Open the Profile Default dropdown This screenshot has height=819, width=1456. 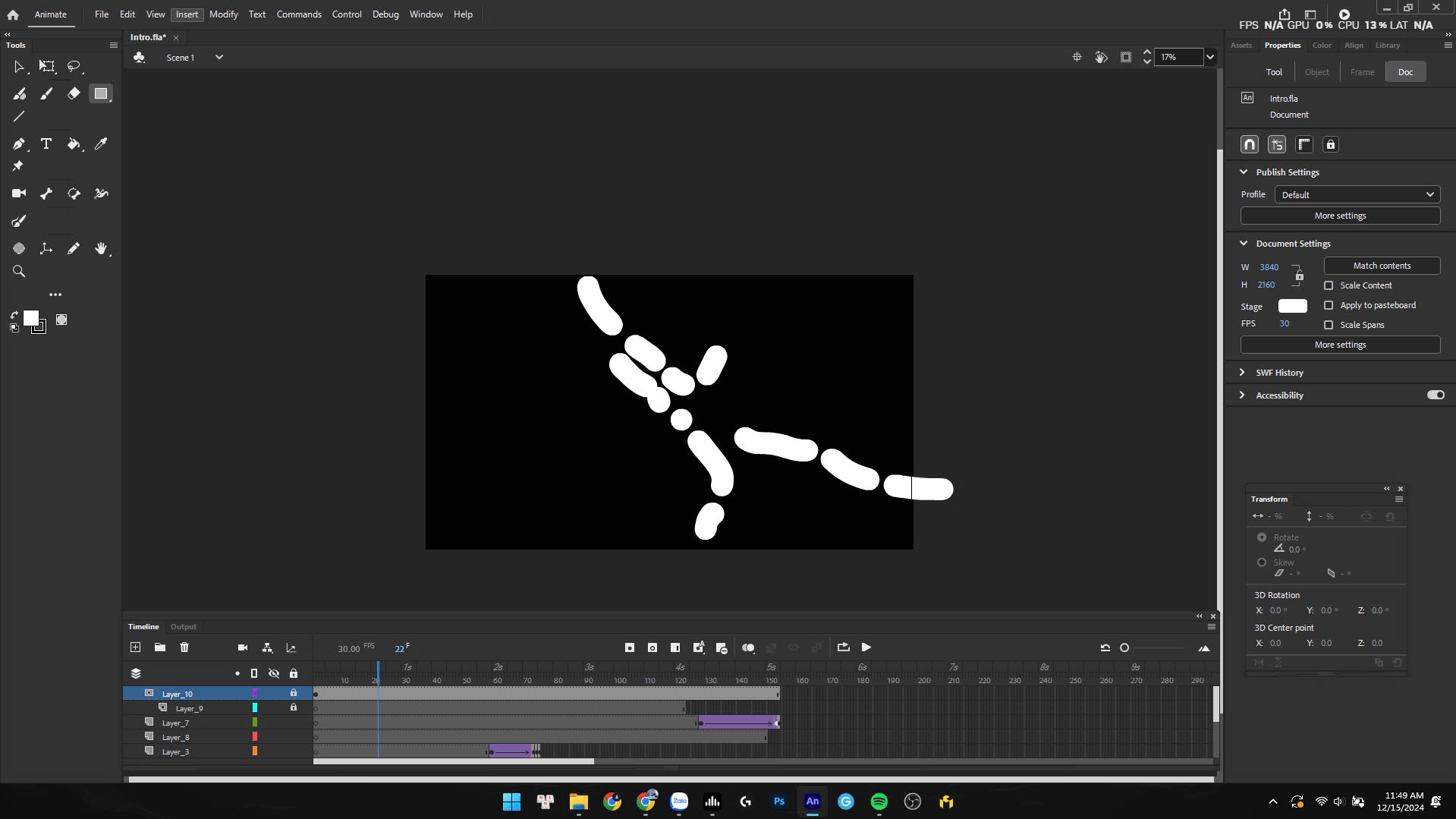[1357, 194]
